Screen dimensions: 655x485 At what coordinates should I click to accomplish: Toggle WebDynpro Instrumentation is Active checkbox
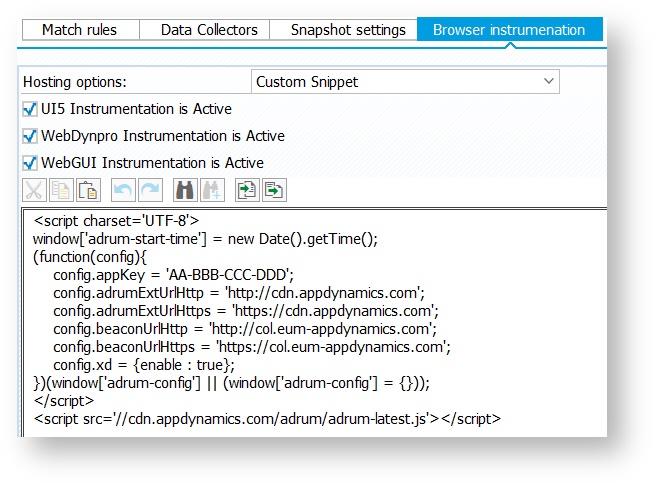pyautogui.click(x=30, y=136)
